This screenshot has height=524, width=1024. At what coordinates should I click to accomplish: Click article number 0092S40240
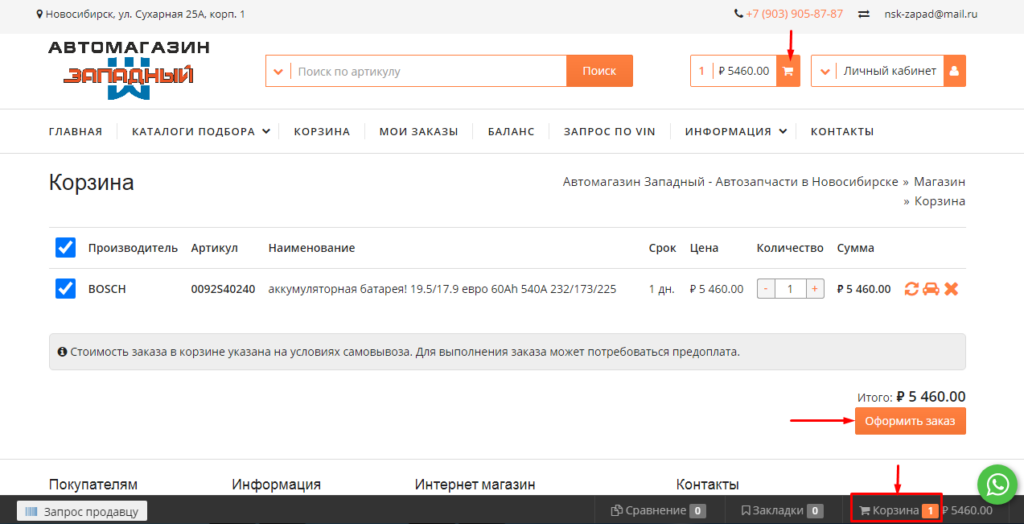(x=223, y=289)
